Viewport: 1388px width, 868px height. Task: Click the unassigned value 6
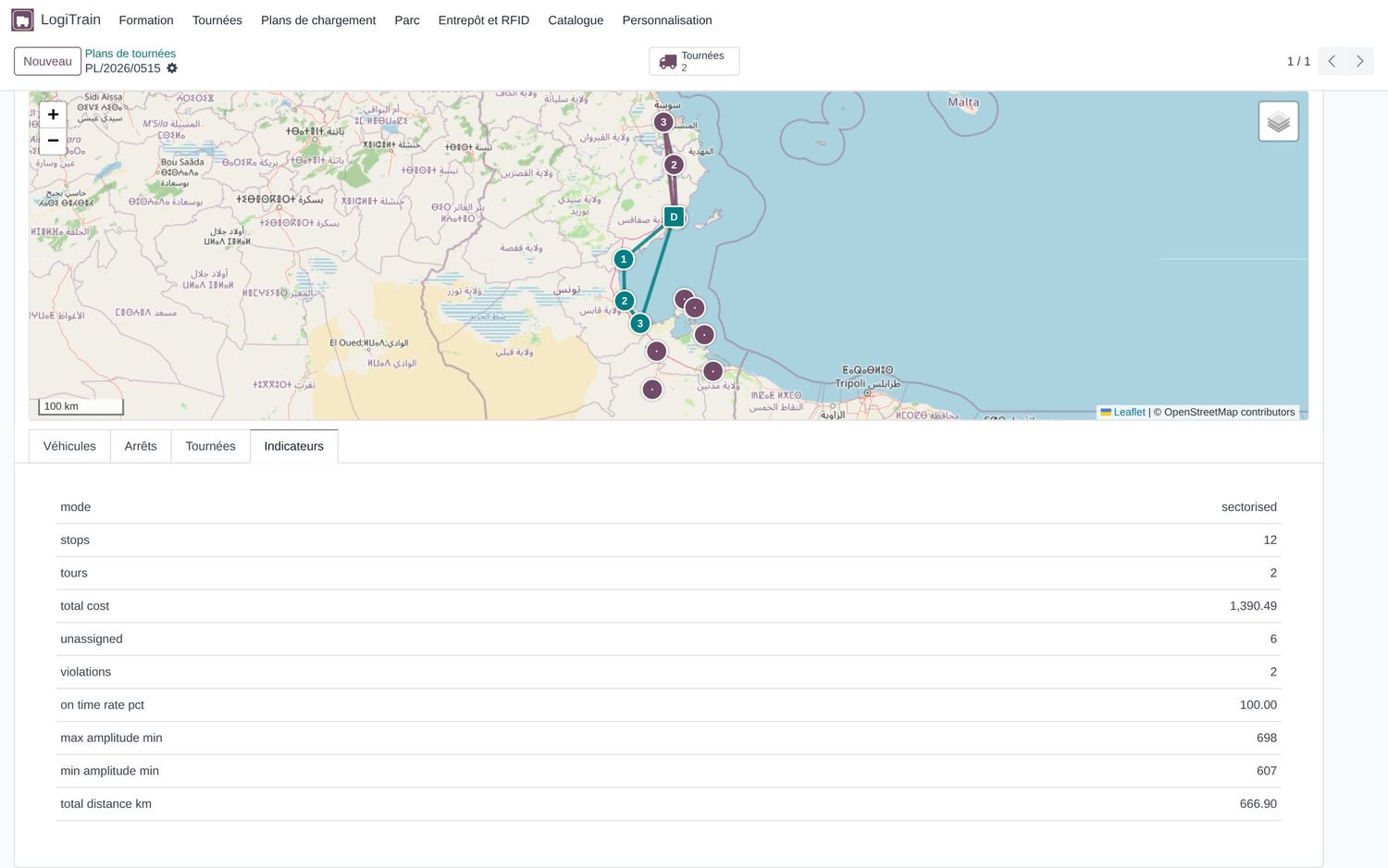point(1273,639)
